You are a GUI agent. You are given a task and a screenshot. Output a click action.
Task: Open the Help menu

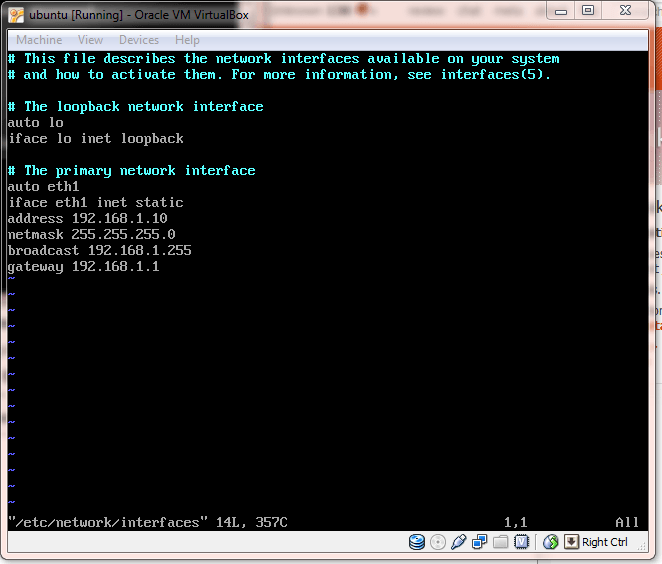click(x=187, y=40)
